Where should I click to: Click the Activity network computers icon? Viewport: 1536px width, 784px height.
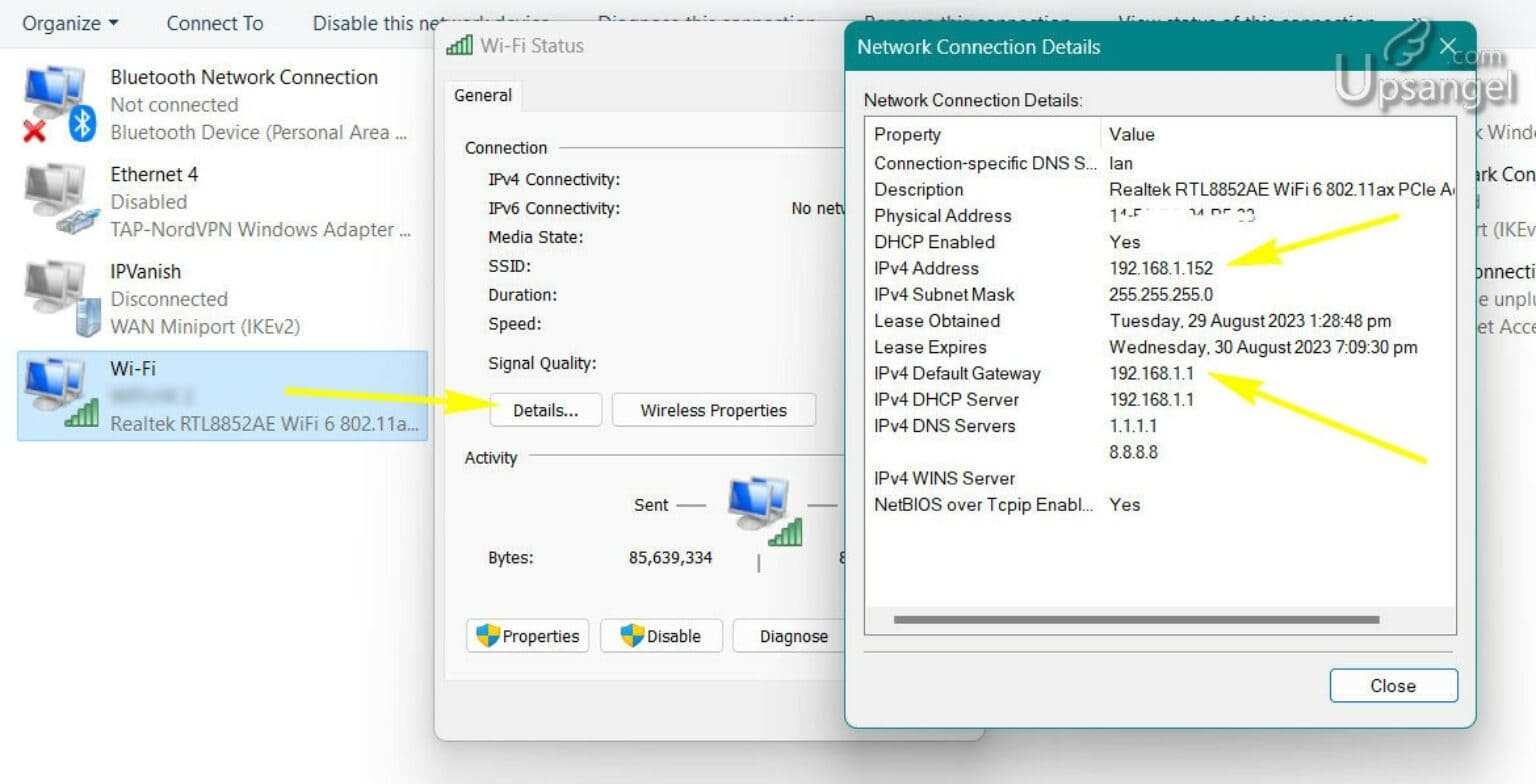pos(765,510)
